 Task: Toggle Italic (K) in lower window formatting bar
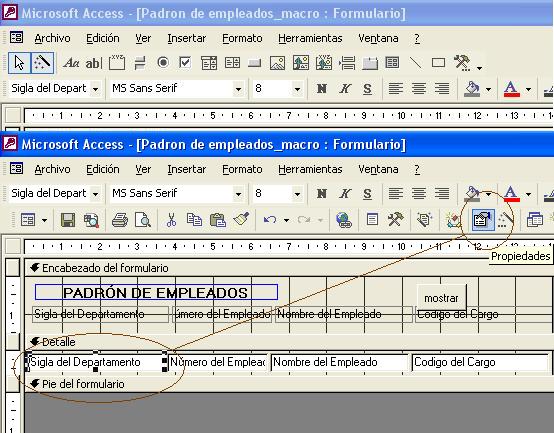[345, 194]
